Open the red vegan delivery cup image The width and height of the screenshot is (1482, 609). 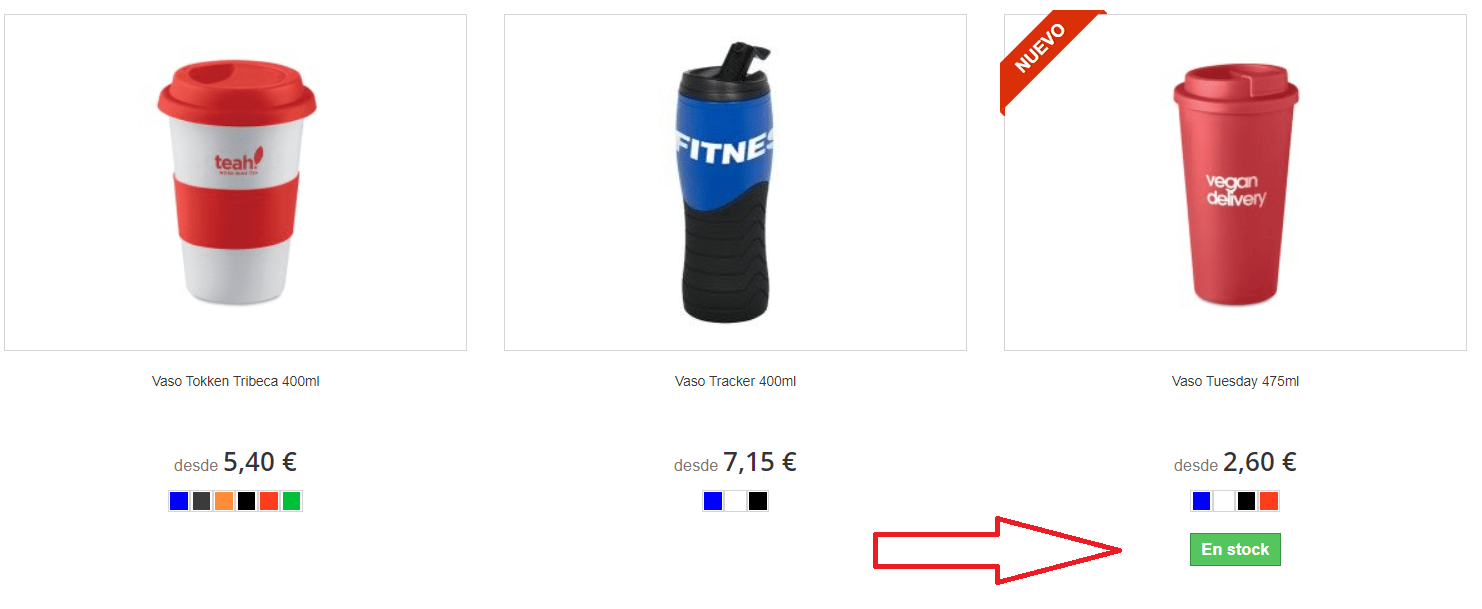1235,182
